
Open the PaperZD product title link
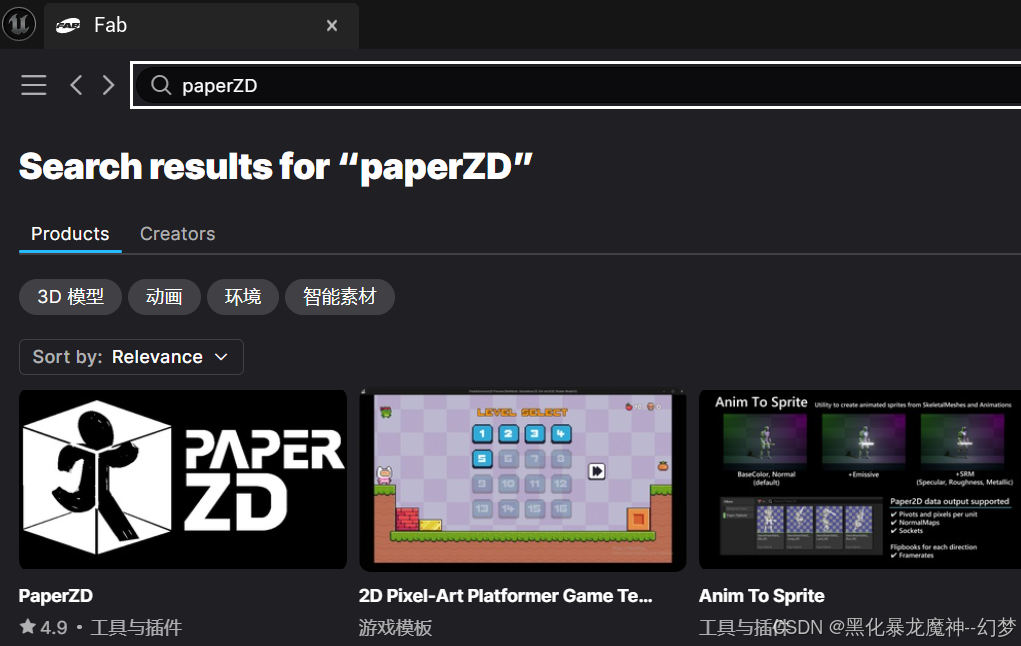click(x=56, y=596)
